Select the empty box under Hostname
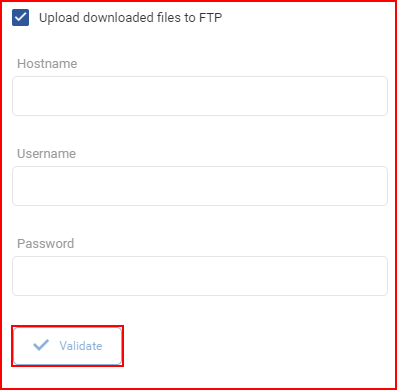397x390 pixels. tap(200, 96)
